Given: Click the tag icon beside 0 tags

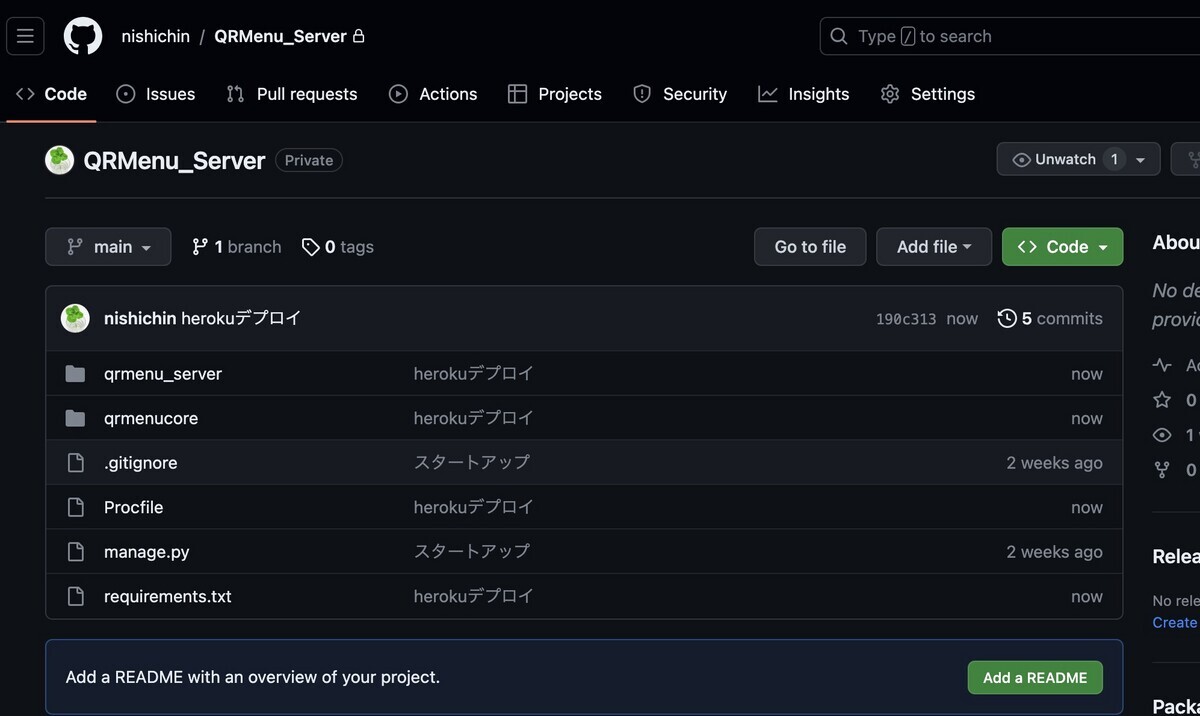Looking at the screenshot, I should tap(311, 247).
